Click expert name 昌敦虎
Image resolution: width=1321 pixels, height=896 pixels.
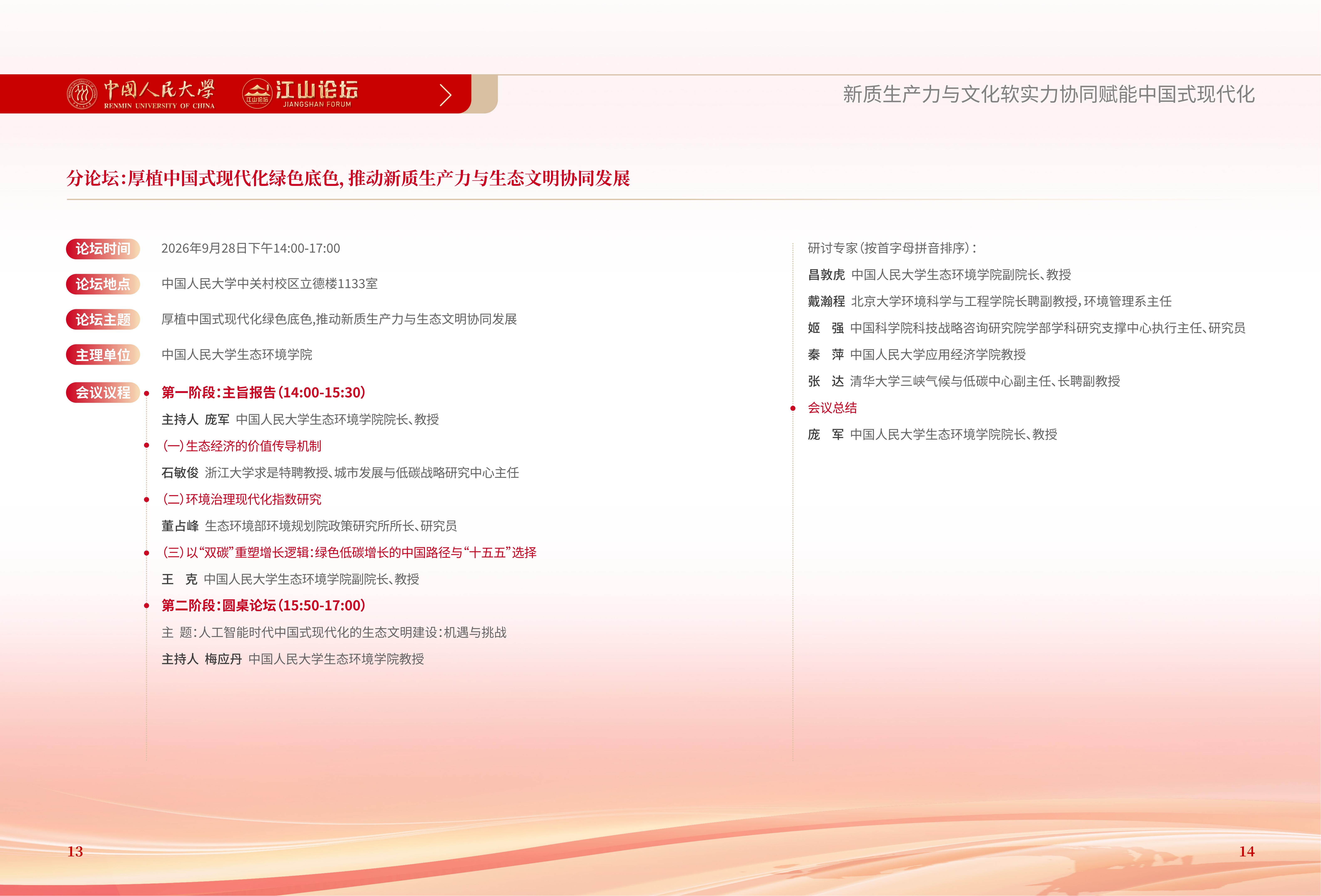827,275
